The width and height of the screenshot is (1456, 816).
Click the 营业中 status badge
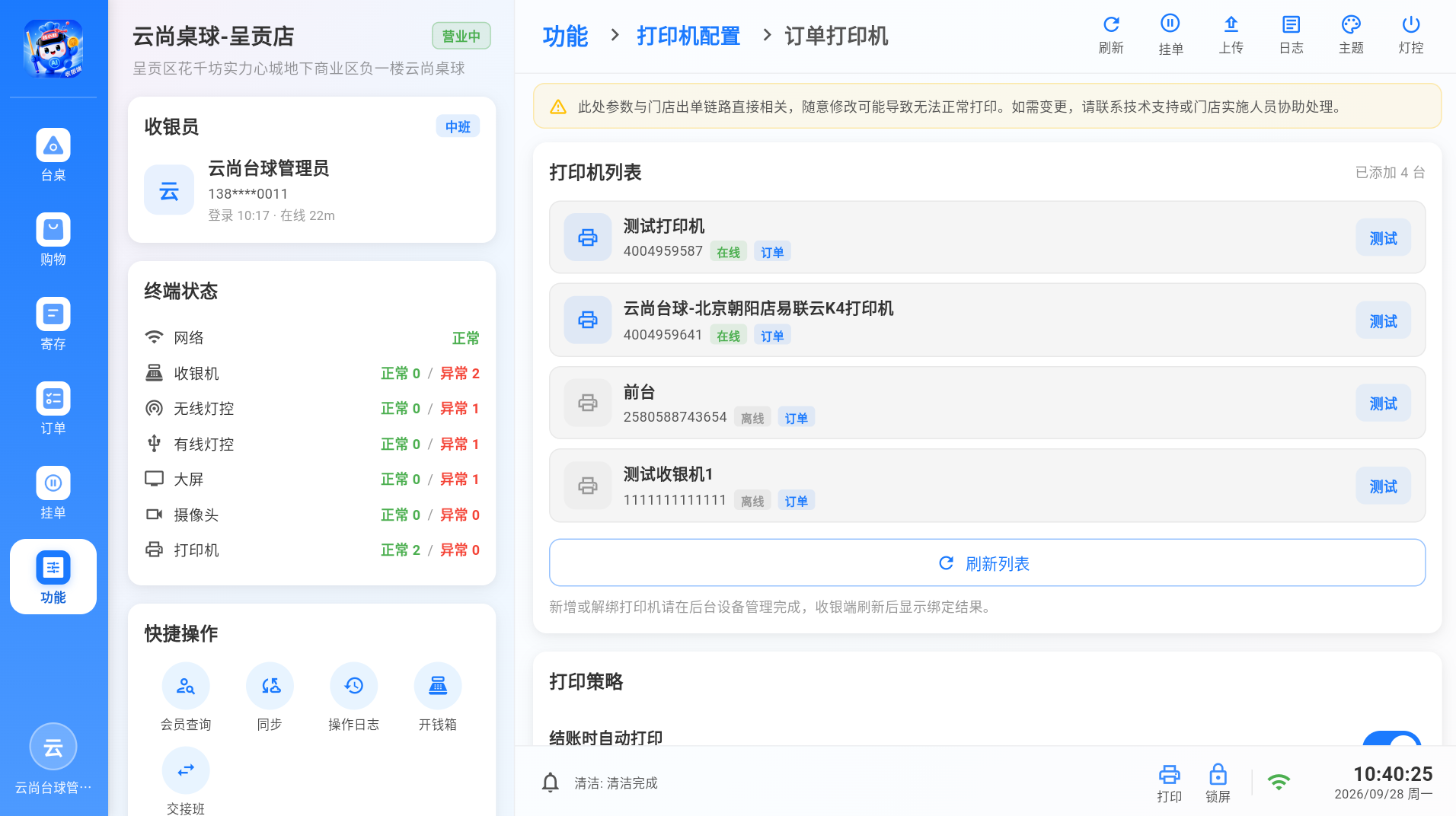[461, 36]
